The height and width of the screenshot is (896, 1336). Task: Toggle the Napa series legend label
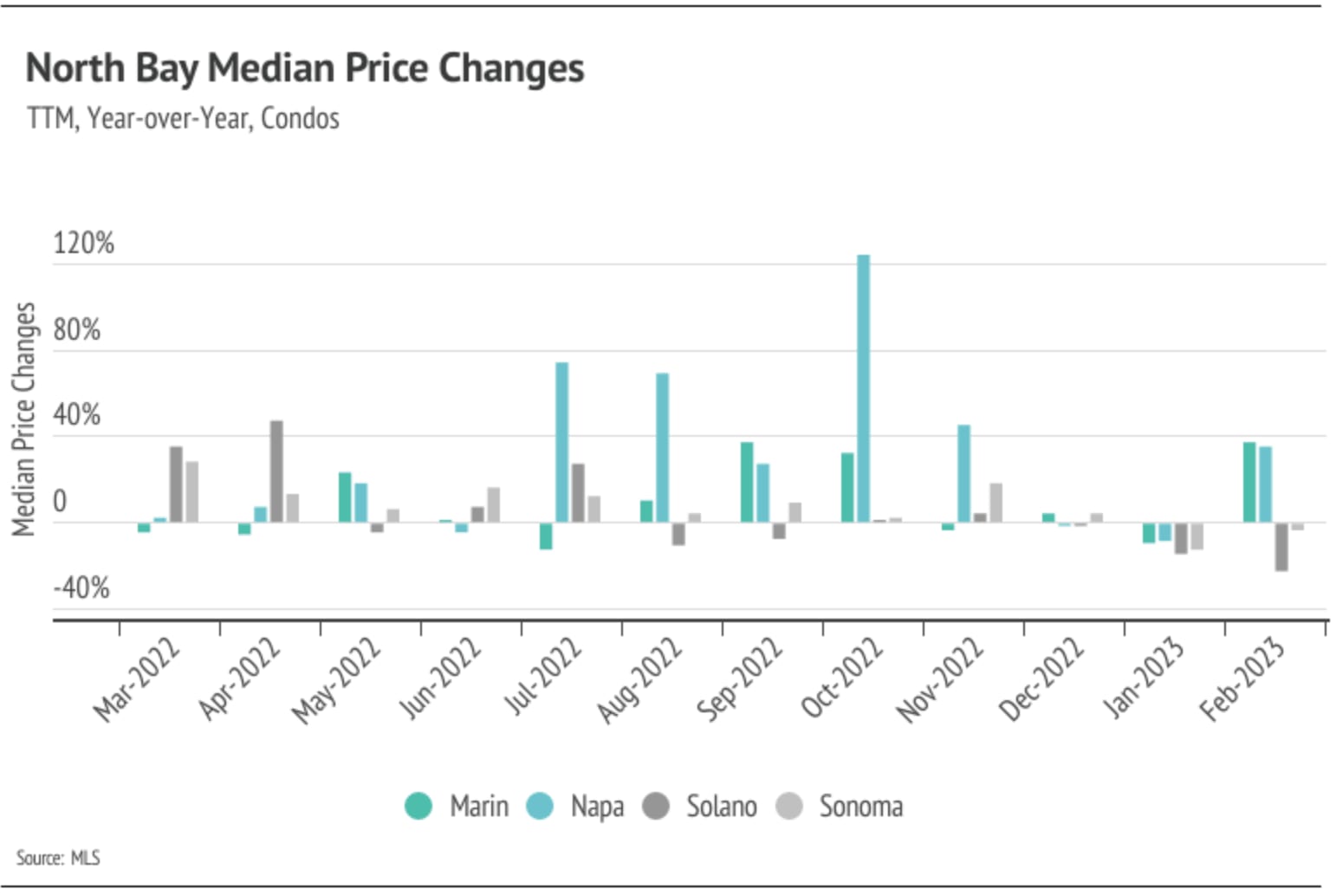coord(597,806)
